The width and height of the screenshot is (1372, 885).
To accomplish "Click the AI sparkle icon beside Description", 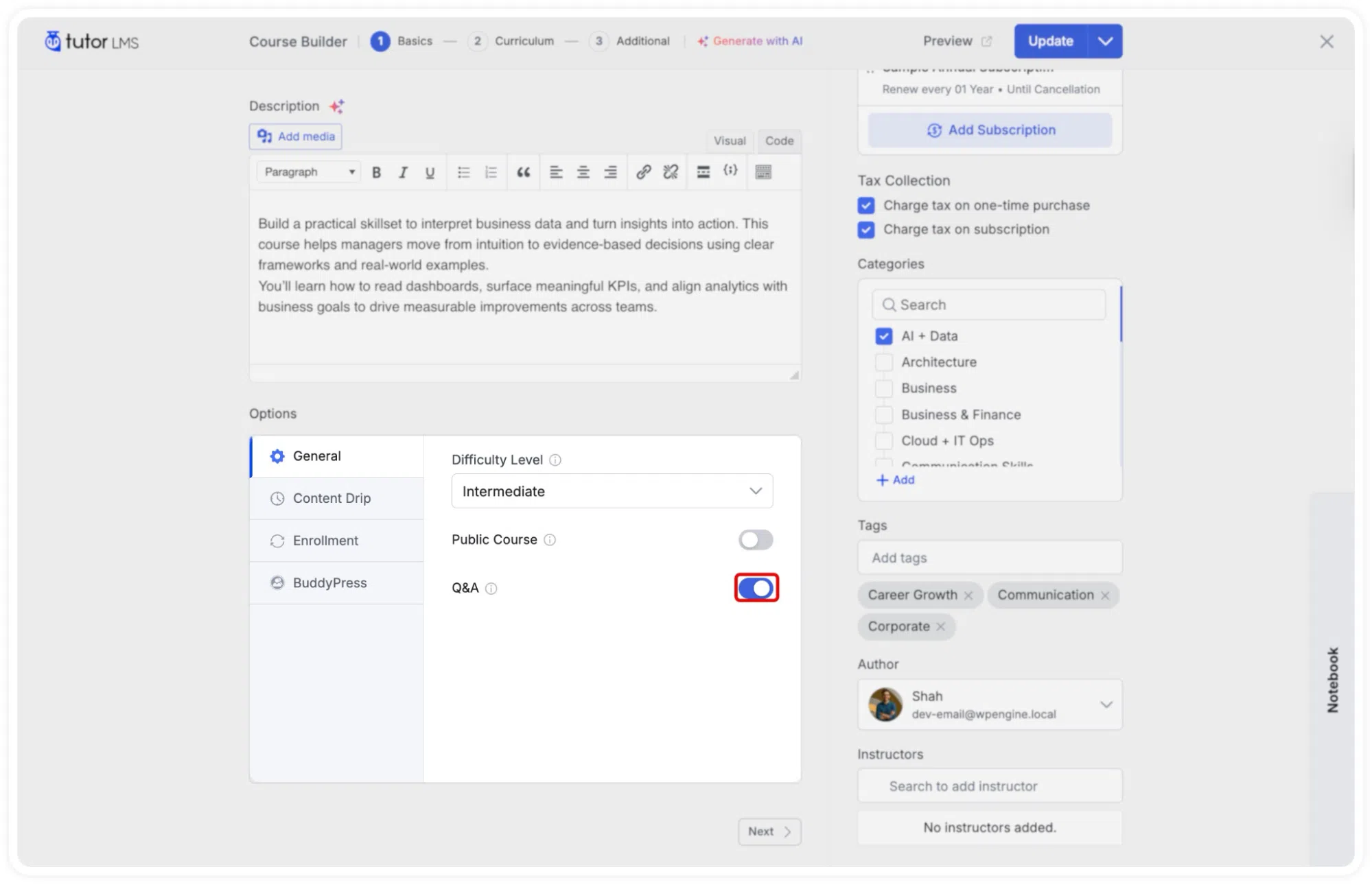I will [336, 106].
